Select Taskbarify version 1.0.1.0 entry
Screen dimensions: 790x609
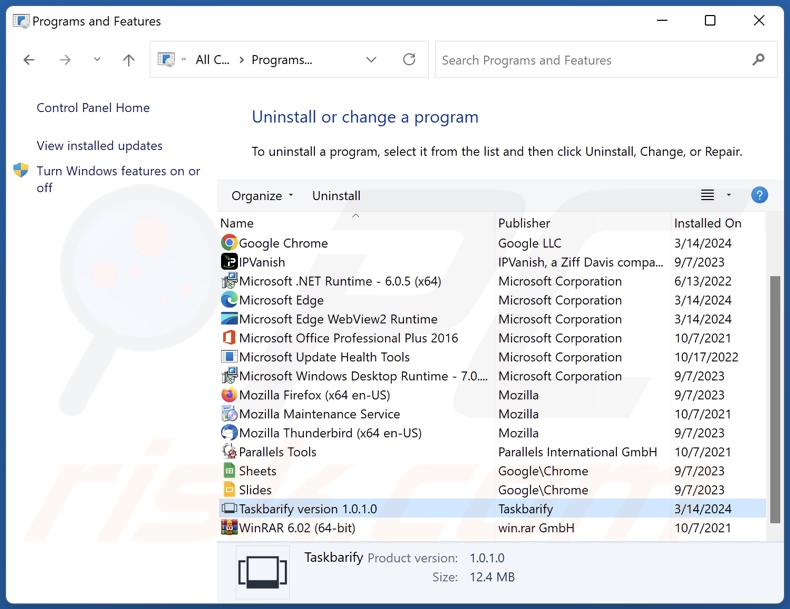click(308, 509)
